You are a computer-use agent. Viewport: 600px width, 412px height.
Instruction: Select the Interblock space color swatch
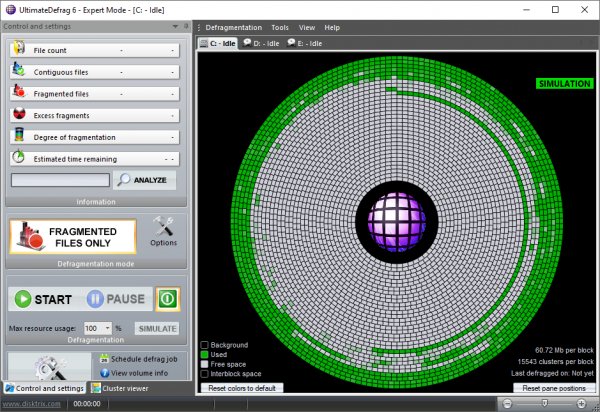[x=205, y=374]
